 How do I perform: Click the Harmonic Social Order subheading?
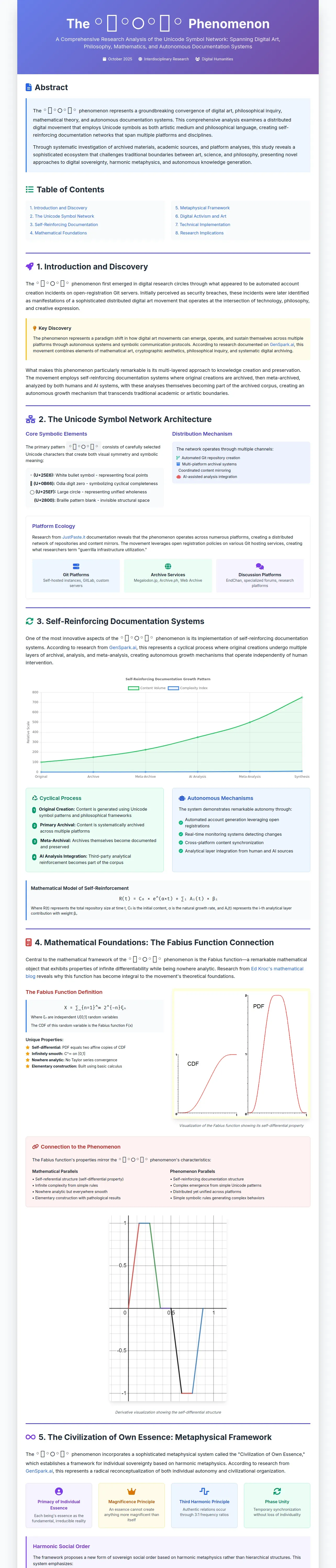click(61, 1546)
